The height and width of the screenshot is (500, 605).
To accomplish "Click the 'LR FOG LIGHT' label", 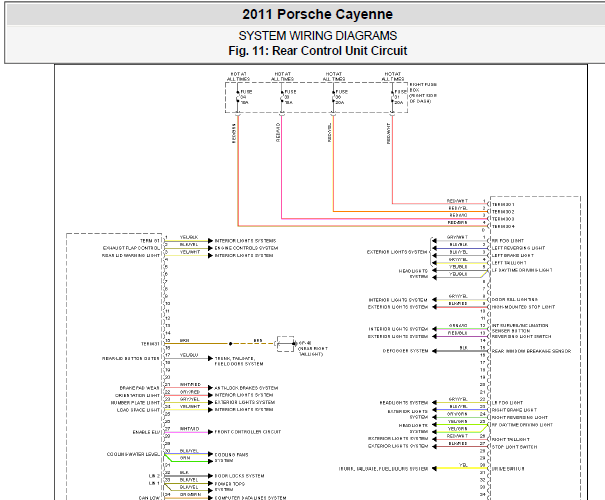I will [x=507, y=403].
